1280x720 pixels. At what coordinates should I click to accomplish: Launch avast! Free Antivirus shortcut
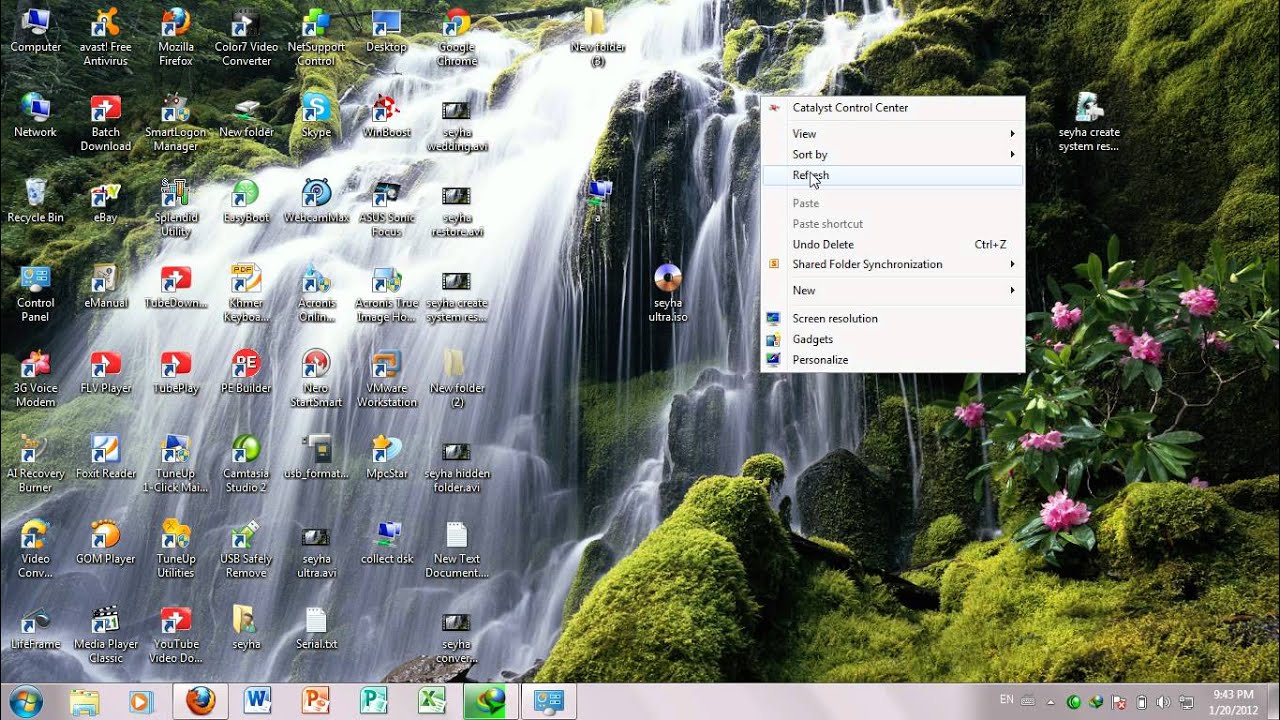click(x=105, y=37)
